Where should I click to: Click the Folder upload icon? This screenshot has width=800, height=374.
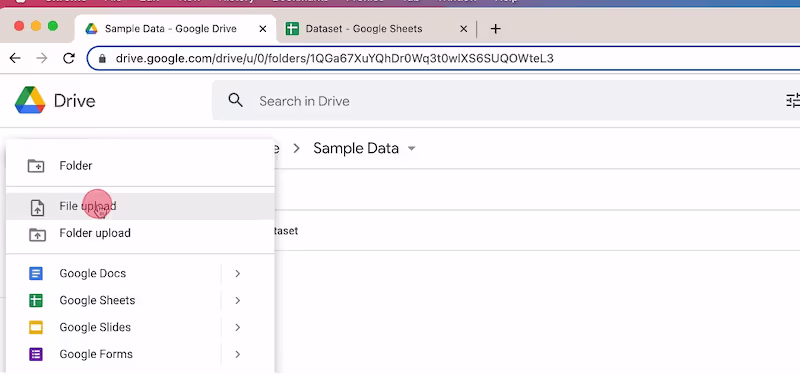click(37, 234)
